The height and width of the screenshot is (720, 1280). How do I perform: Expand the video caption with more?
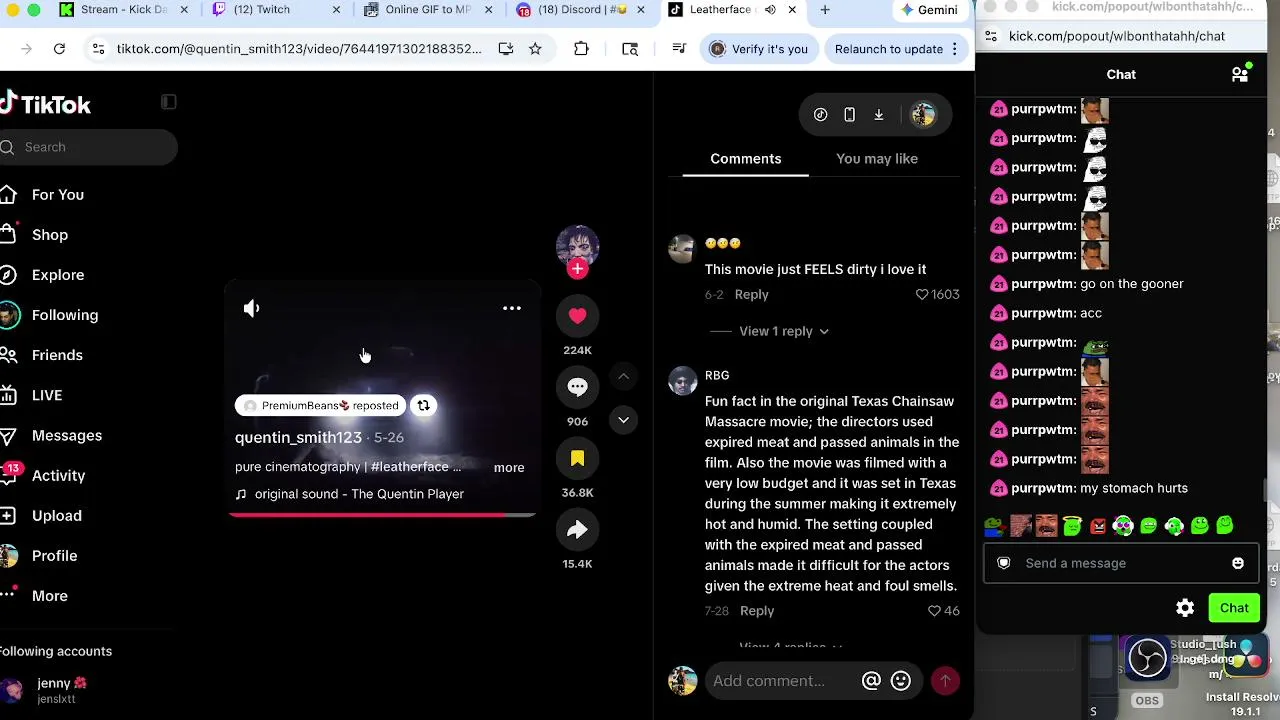point(509,467)
